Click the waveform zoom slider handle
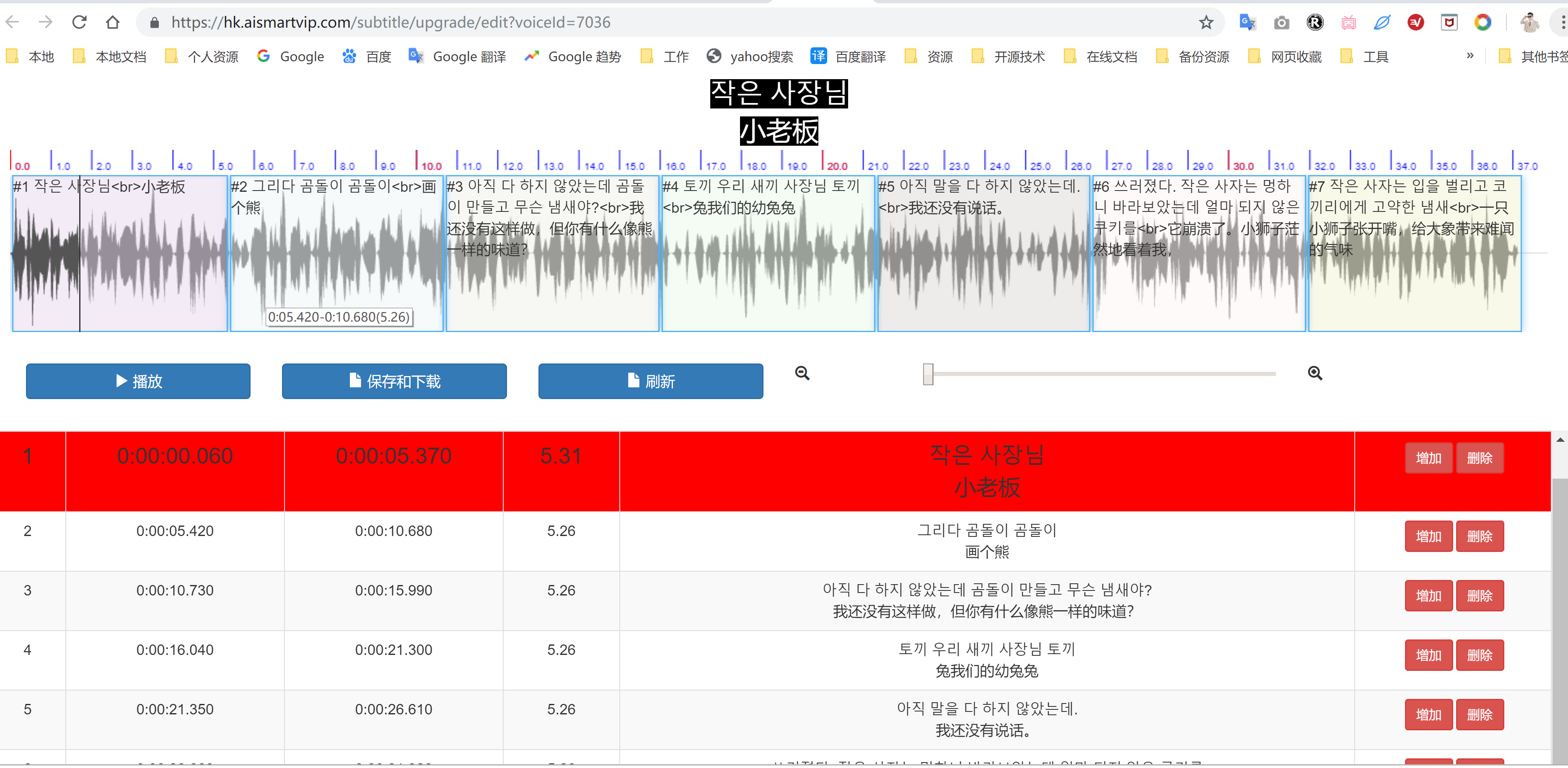This screenshot has height=768, width=1568. 928,374
